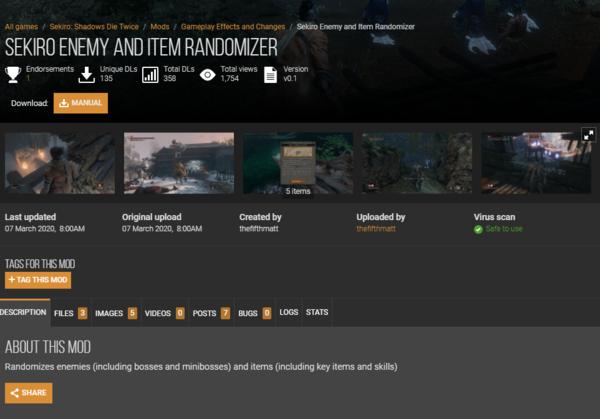
Task: Switch to the Description tab
Action: (x=24, y=313)
